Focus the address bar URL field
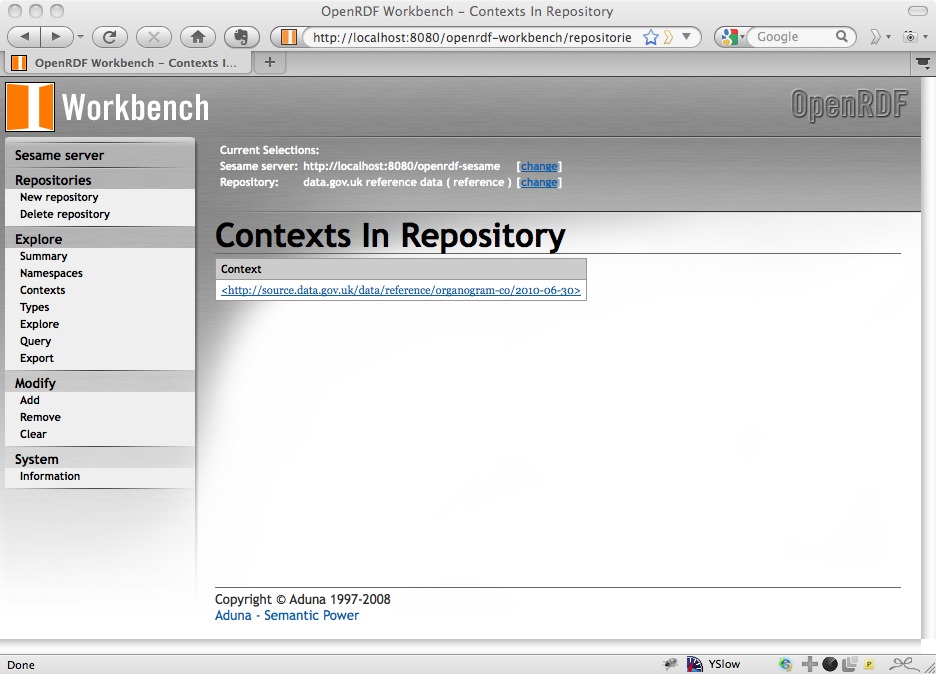This screenshot has height=674, width=936. click(x=472, y=37)
